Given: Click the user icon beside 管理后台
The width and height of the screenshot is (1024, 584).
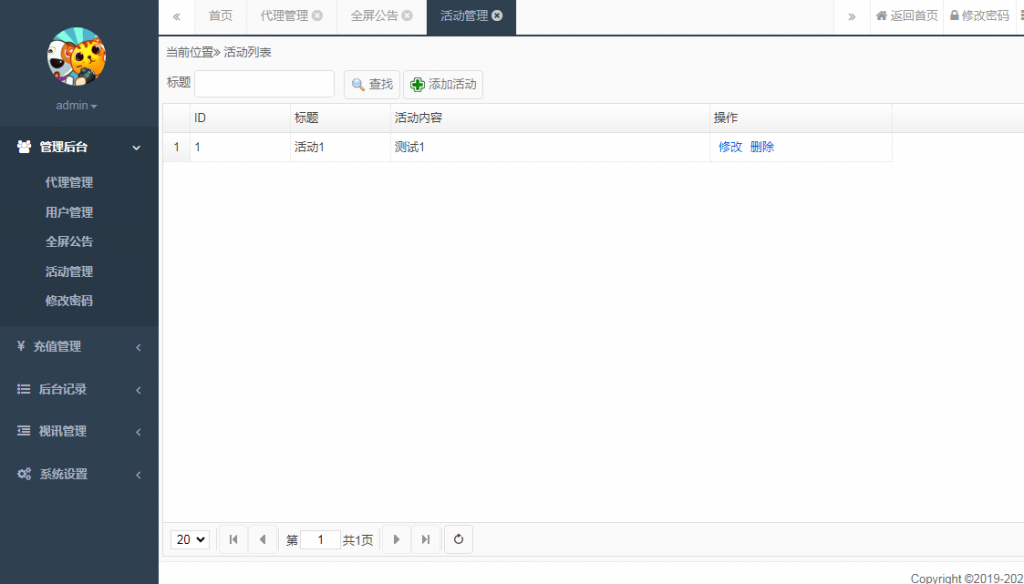Looking at the screenshot, I should coord(23,146).
